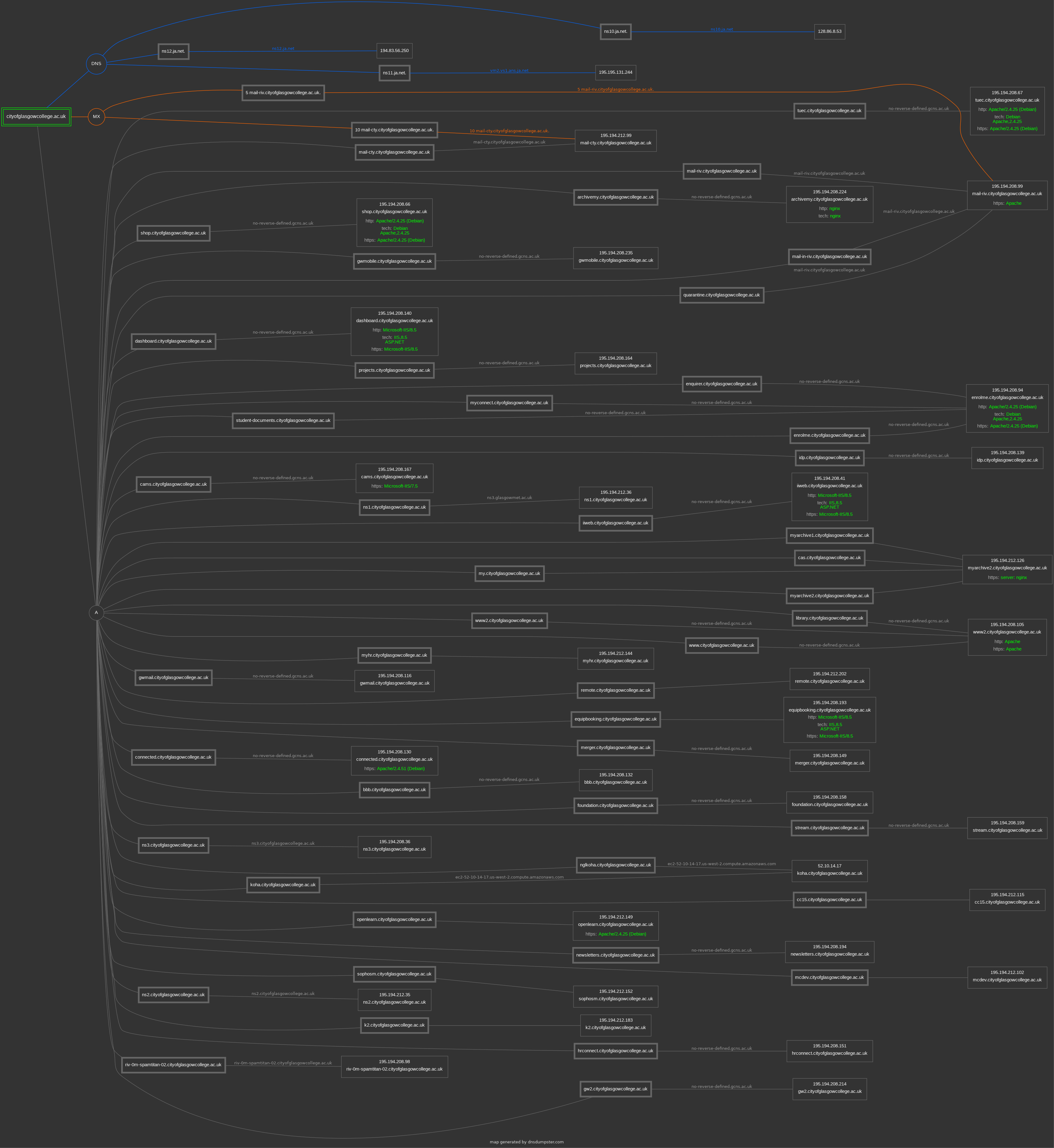Select the equipbooking.cityofglasgowcollege.ac.uk host node
The width and height of the screenshot is (1054, 1148).
click(616, 719)
